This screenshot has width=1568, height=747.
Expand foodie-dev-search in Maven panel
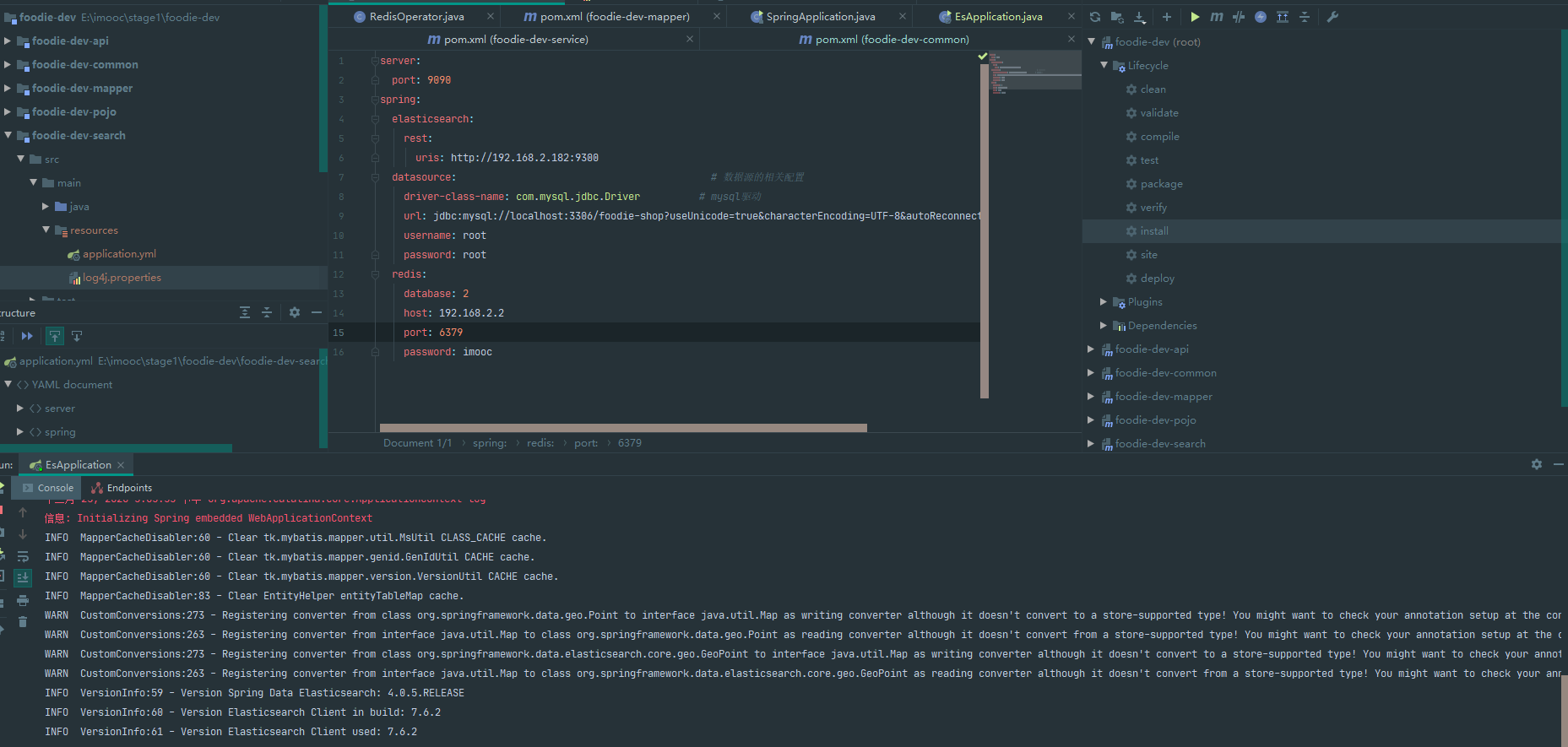click(1091, 443)
